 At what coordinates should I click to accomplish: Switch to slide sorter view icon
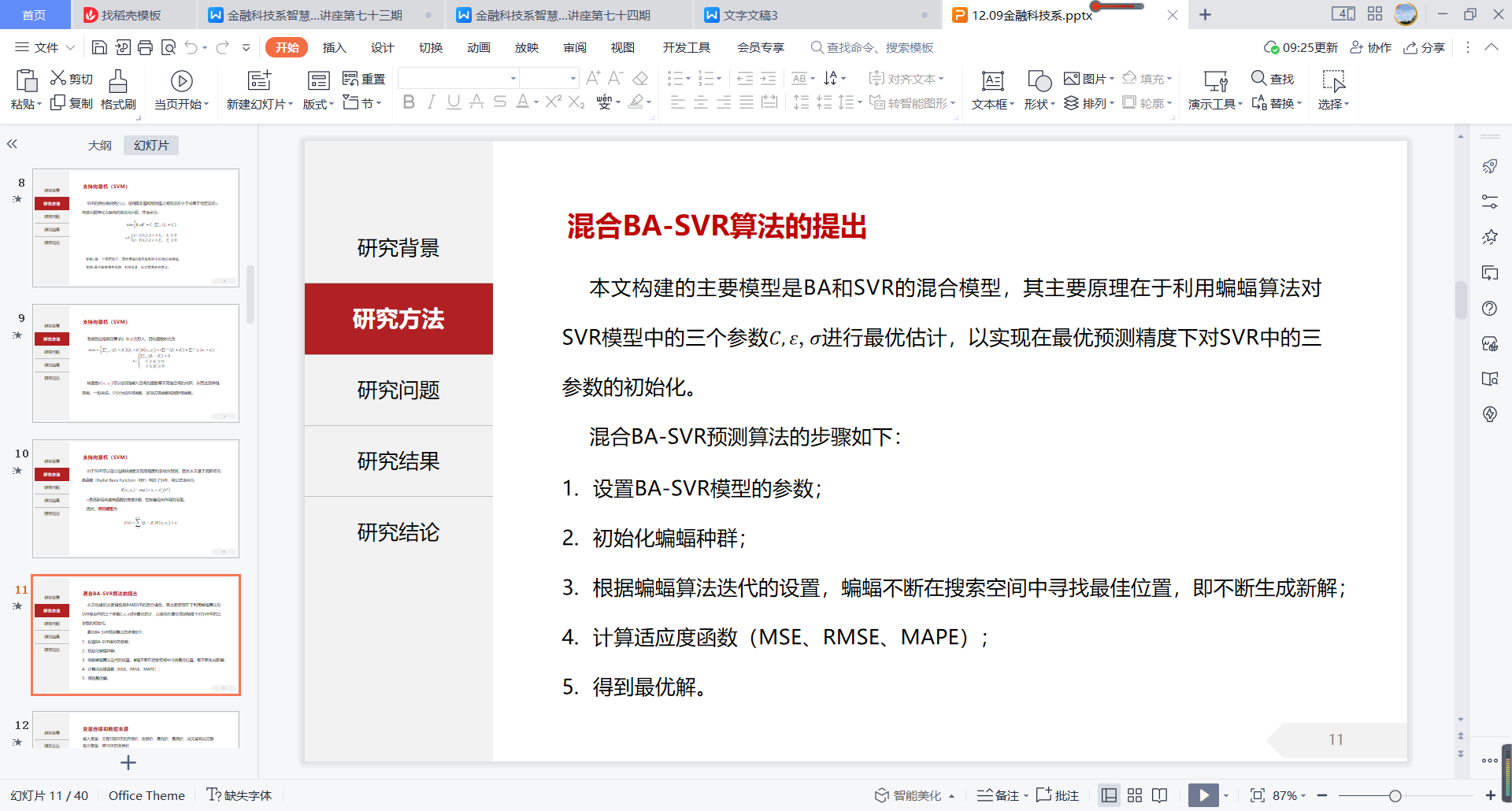pos(1135,795)
